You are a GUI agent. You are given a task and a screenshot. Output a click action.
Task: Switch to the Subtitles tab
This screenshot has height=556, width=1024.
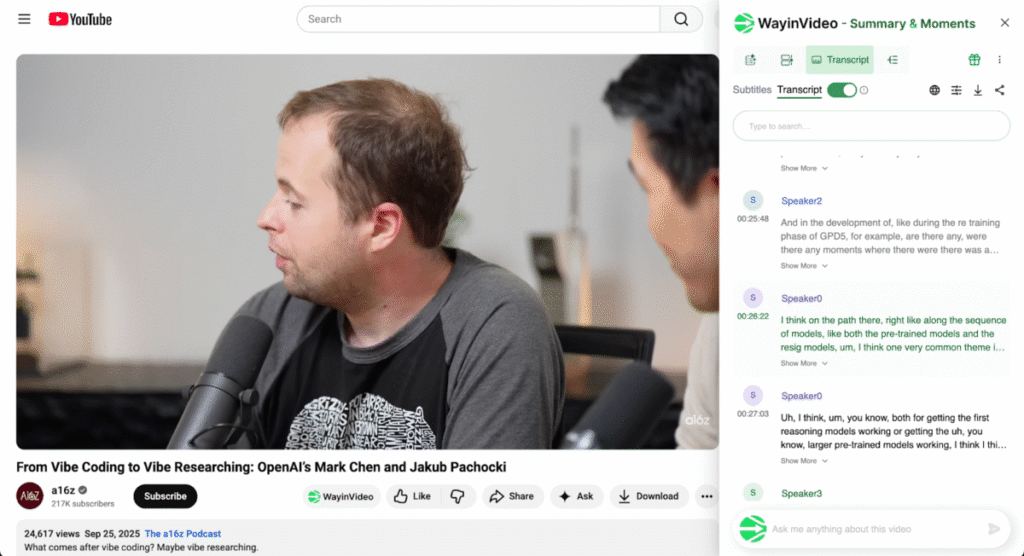[x=752, y=90]
